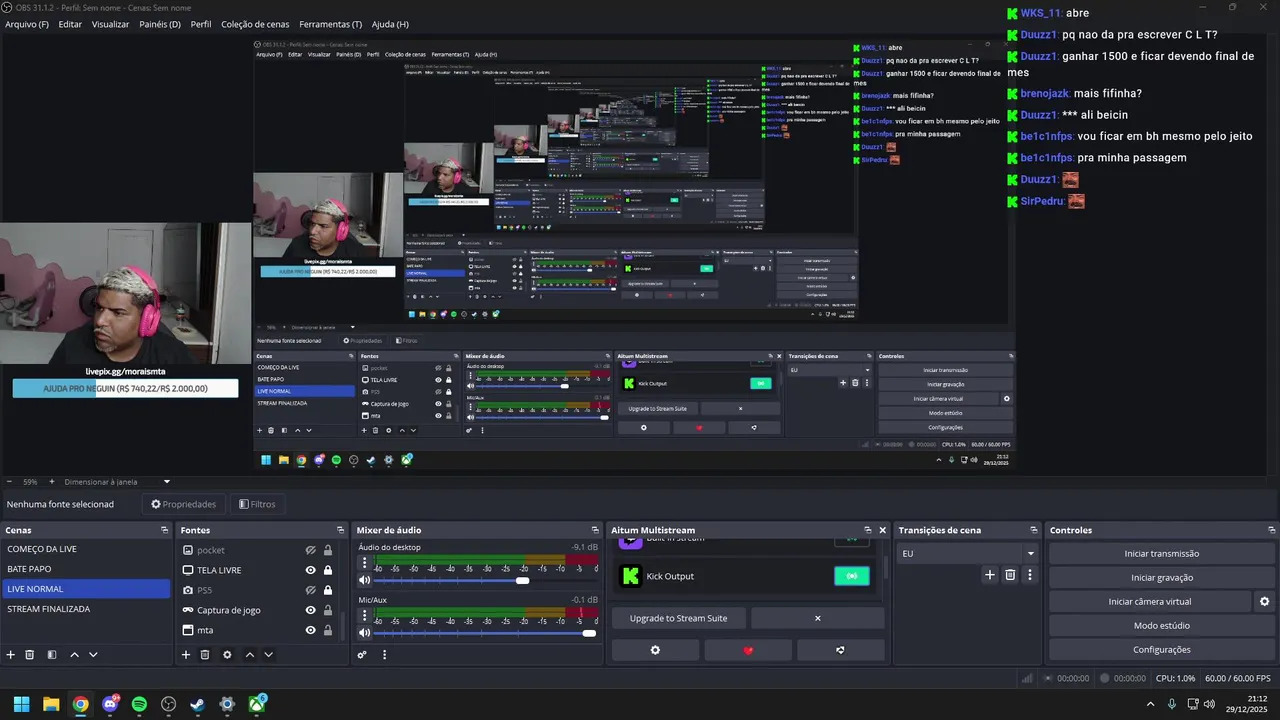Open Spotify from the Windows taskbar

[139, 705]
